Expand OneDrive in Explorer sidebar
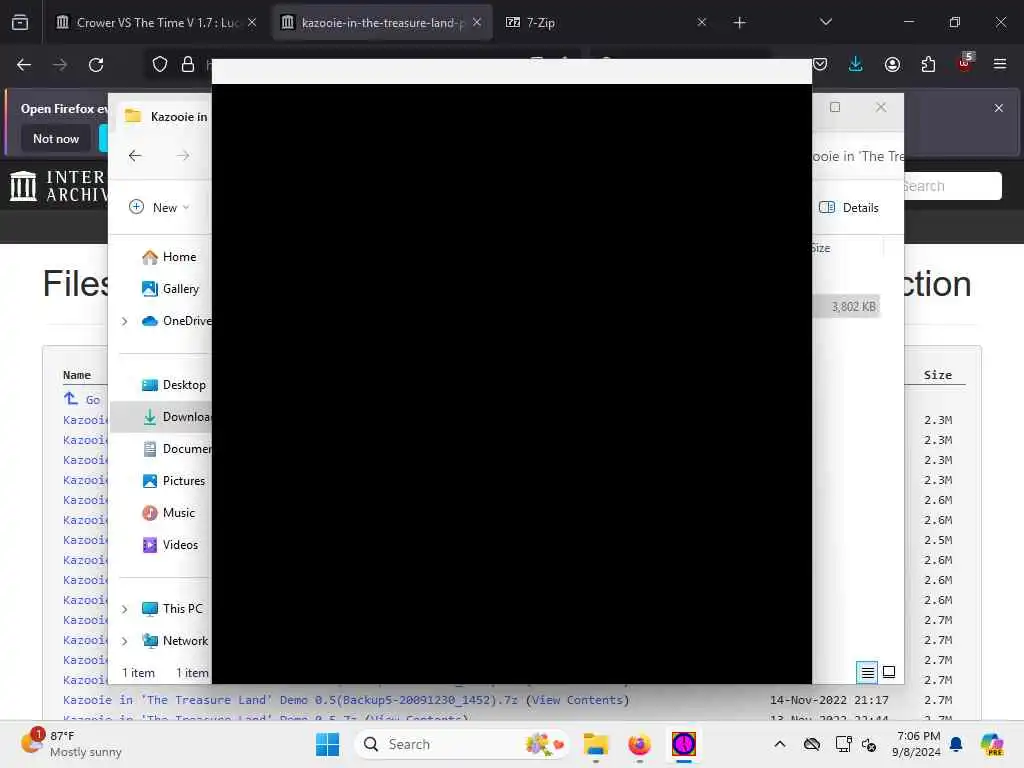 pos(124,321)
